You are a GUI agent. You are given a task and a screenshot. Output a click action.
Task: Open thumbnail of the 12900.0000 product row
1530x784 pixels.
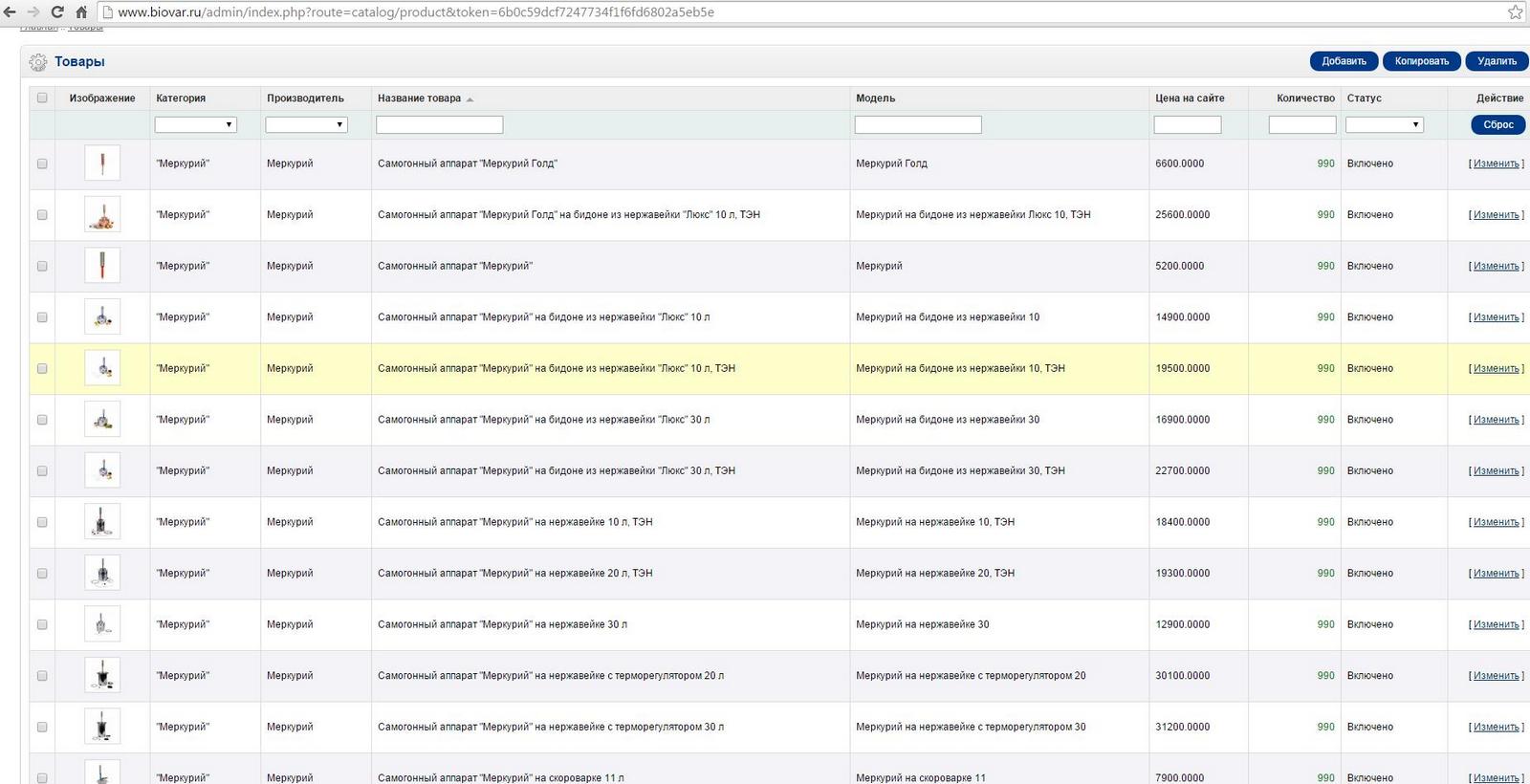[x=102, y=624]
